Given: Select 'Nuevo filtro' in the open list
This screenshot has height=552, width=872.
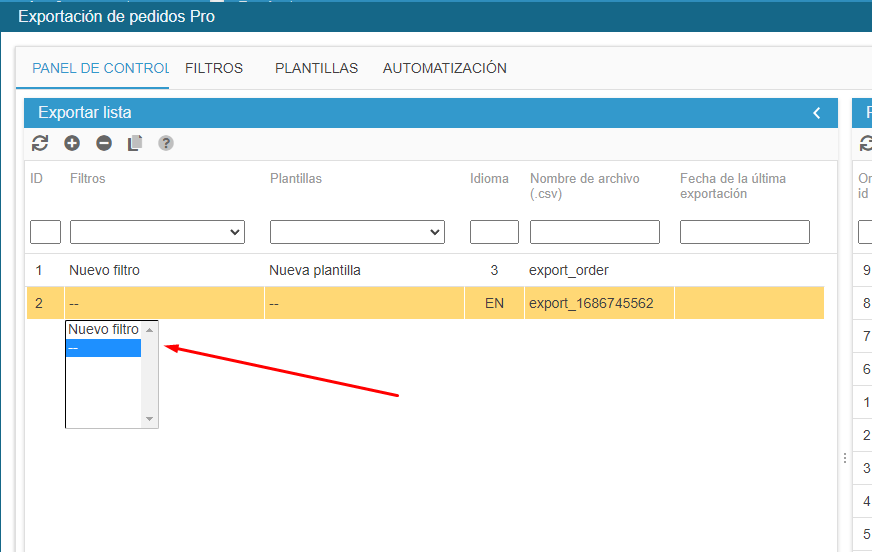Looking at the screenshot, I should pos(103,329).
